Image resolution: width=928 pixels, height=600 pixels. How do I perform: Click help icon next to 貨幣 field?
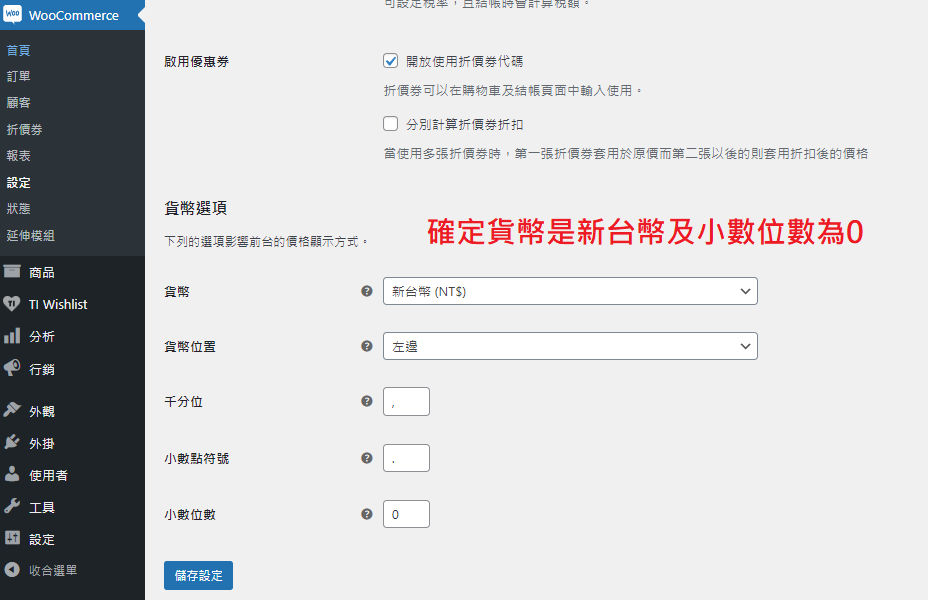(x=366, y=291)
